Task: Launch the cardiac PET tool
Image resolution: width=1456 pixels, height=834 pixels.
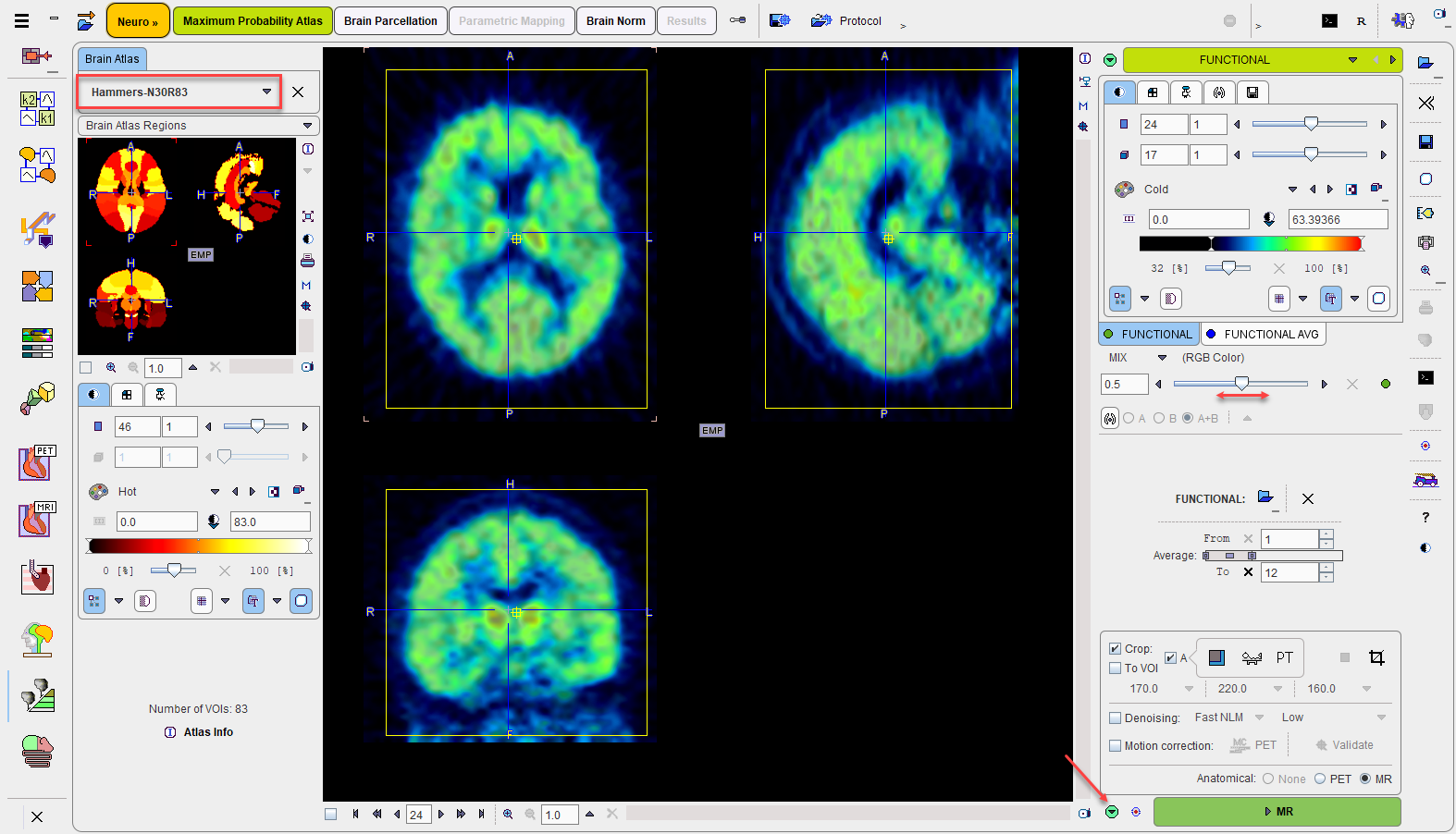Action: tap(37, 462)
